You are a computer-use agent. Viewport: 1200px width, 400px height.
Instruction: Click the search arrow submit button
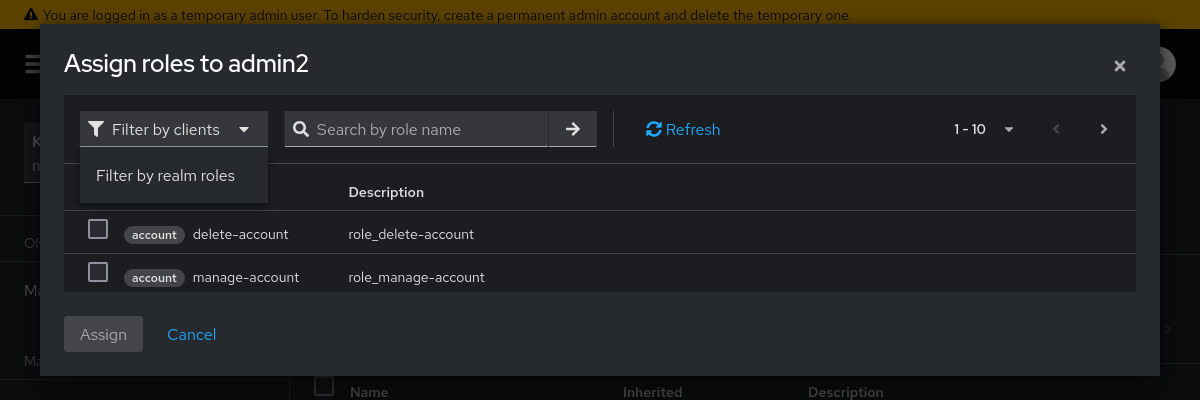573,129
